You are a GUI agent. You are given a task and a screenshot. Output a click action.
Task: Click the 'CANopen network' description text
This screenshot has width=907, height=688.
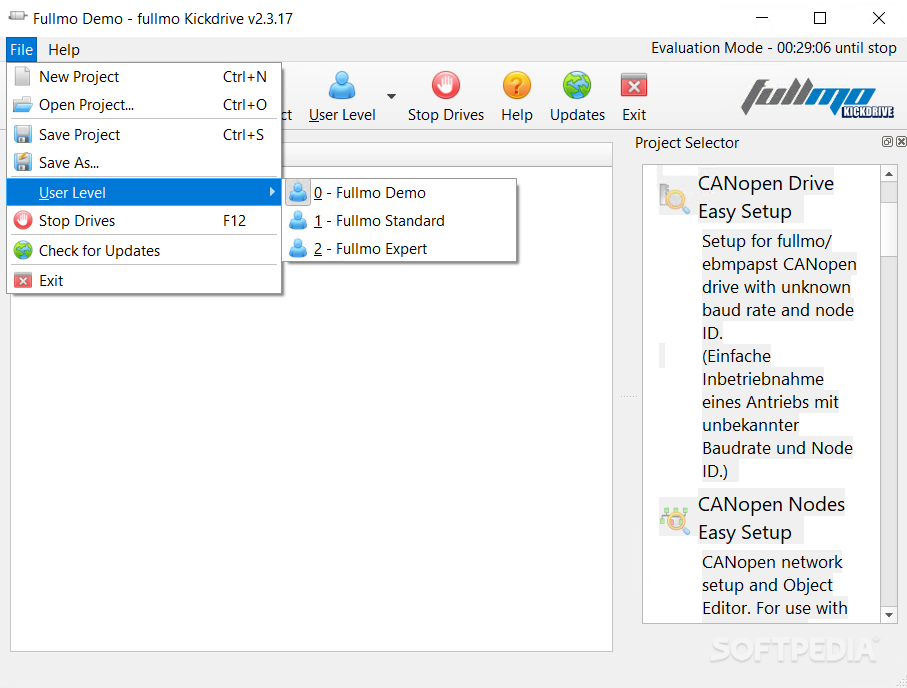772,562
